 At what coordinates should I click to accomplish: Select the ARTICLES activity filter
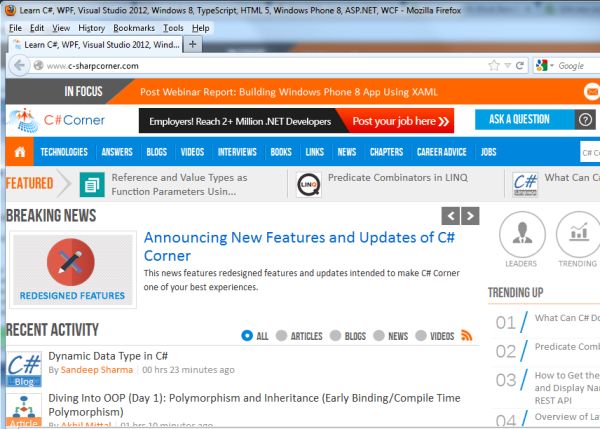point(299,336)
